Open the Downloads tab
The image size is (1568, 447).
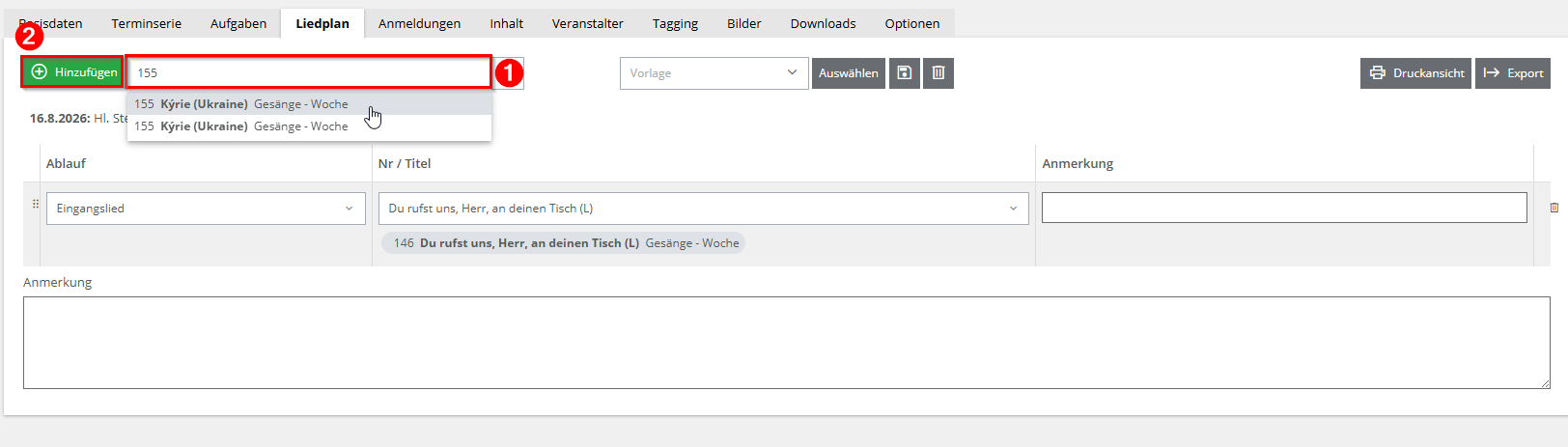823,23
